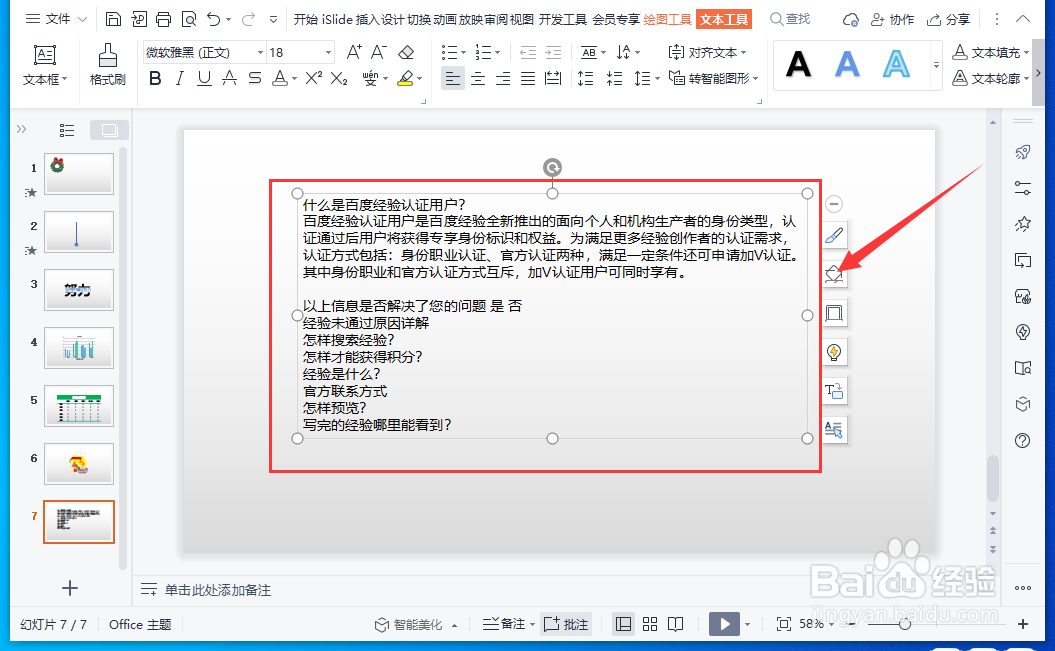
Task: Set justified text alignment
Action: pos(528,79)
